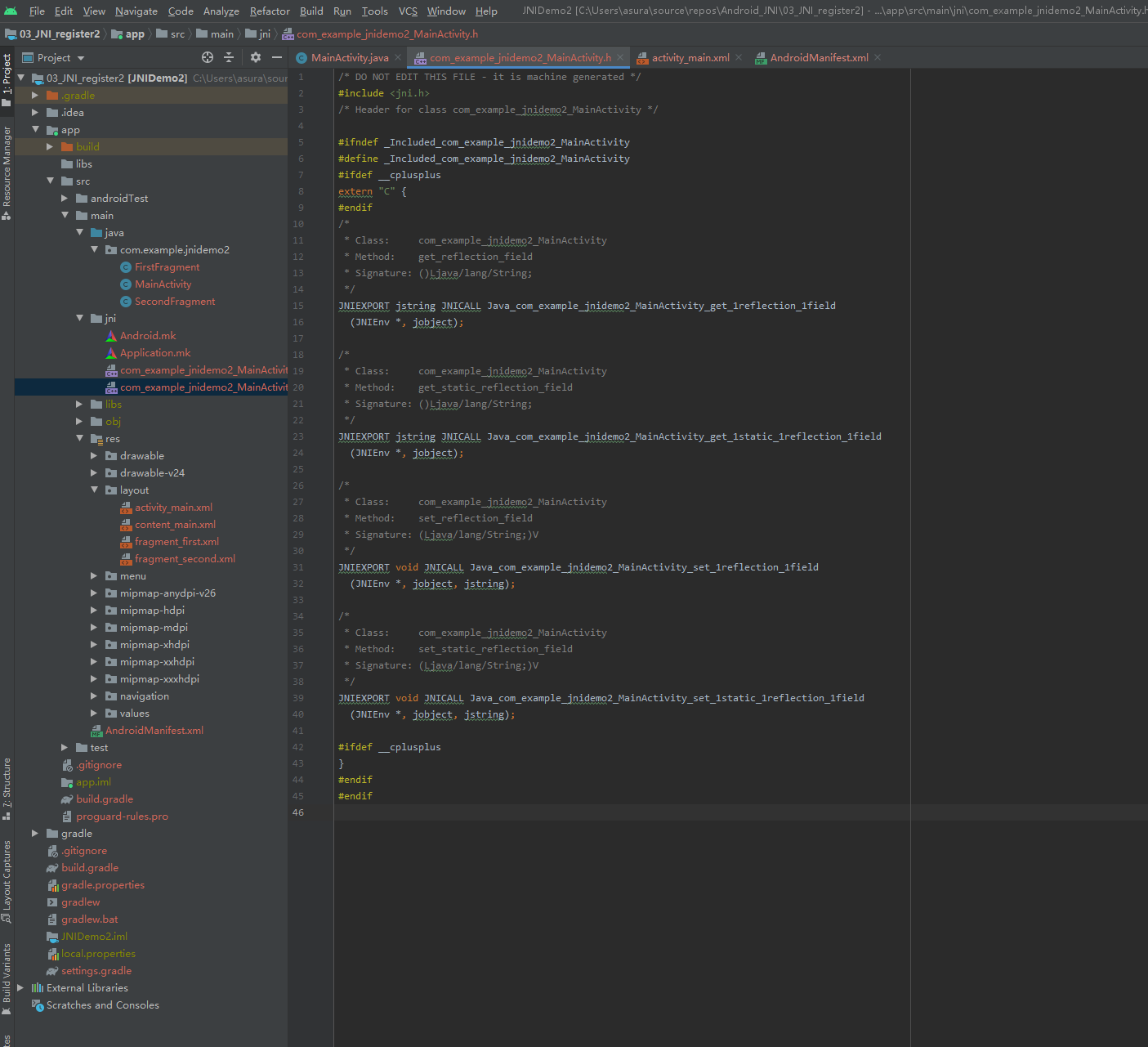Open Project panel settings gear
The height and width of the screenshot is (1047, 1148).
pyautogui.click(x=256, y=57)
